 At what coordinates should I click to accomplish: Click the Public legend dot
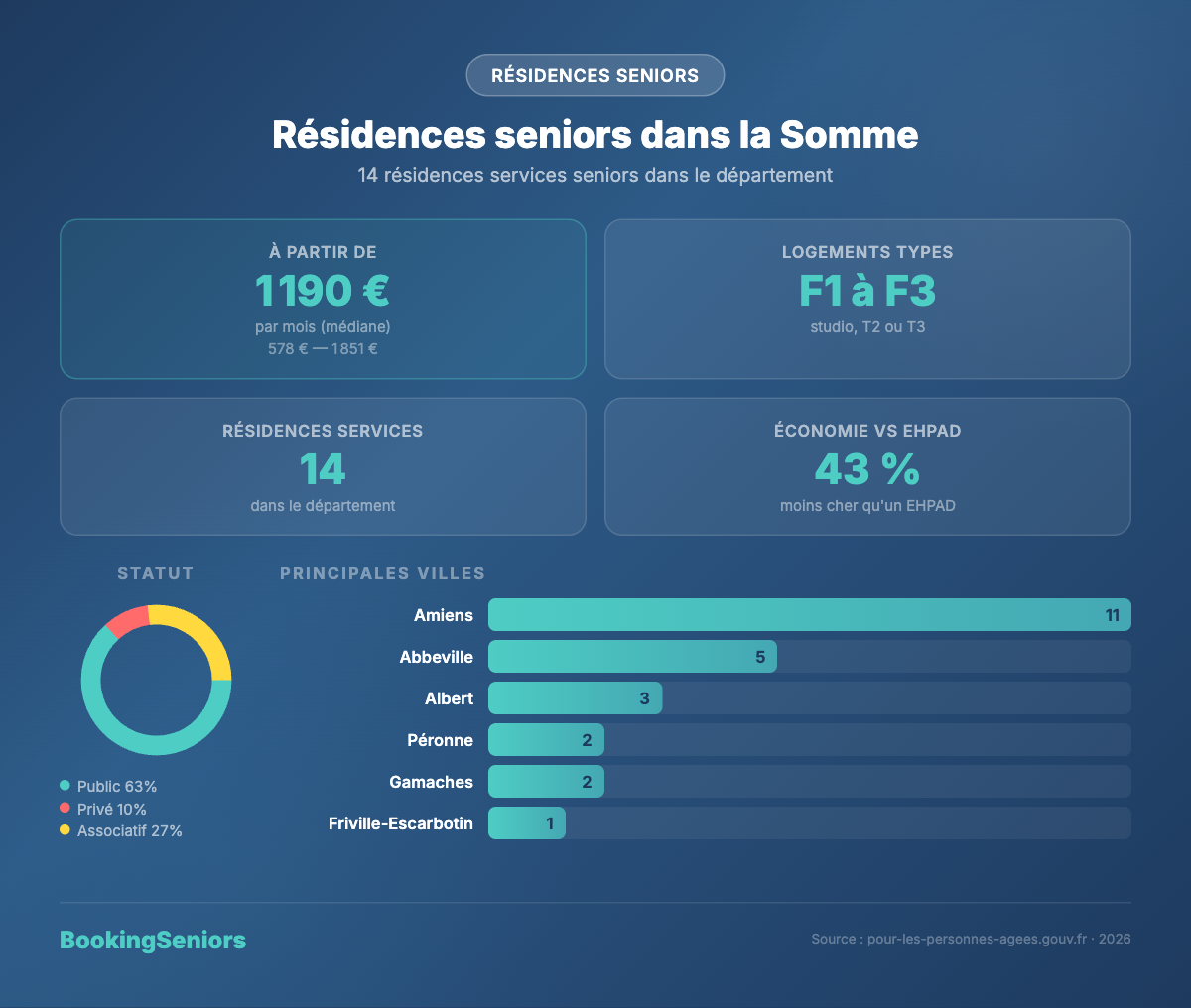[x=65, y=785]
